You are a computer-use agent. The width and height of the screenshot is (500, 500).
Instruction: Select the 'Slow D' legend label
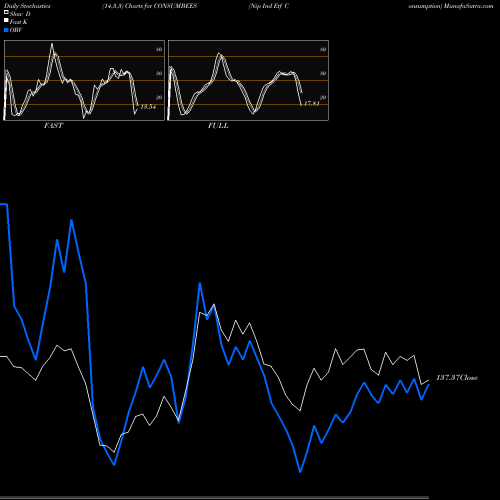tap(20, 14)
